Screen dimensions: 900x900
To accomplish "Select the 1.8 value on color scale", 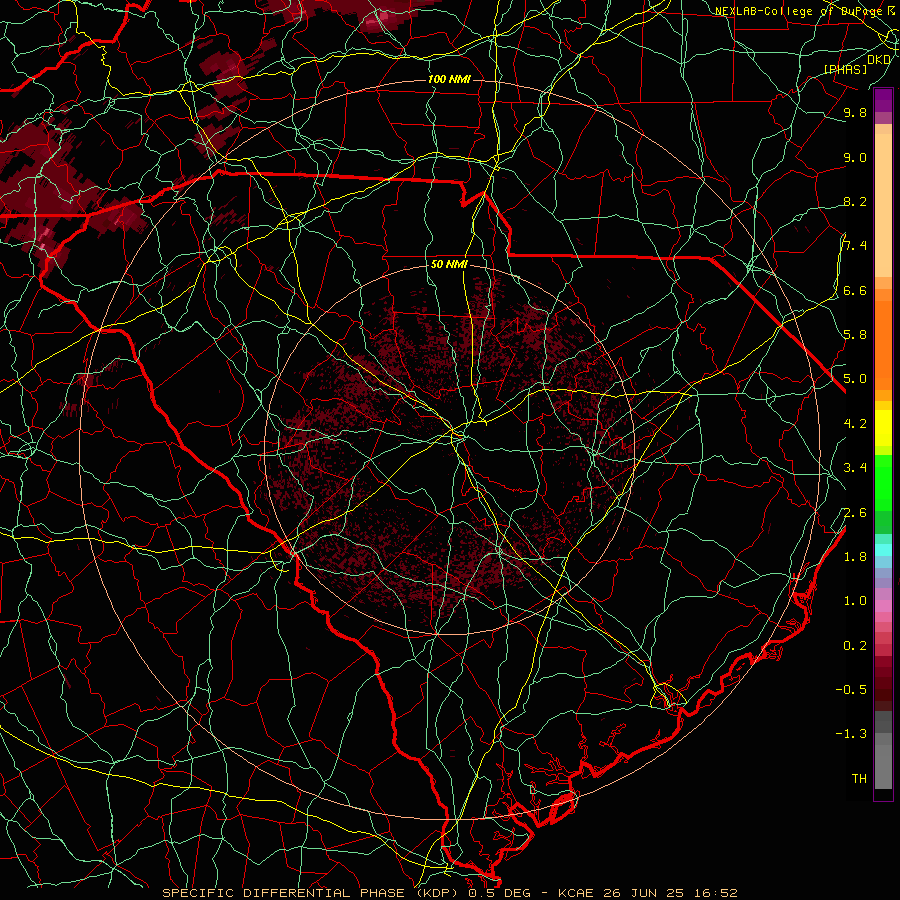I will [x=855, y=557].
